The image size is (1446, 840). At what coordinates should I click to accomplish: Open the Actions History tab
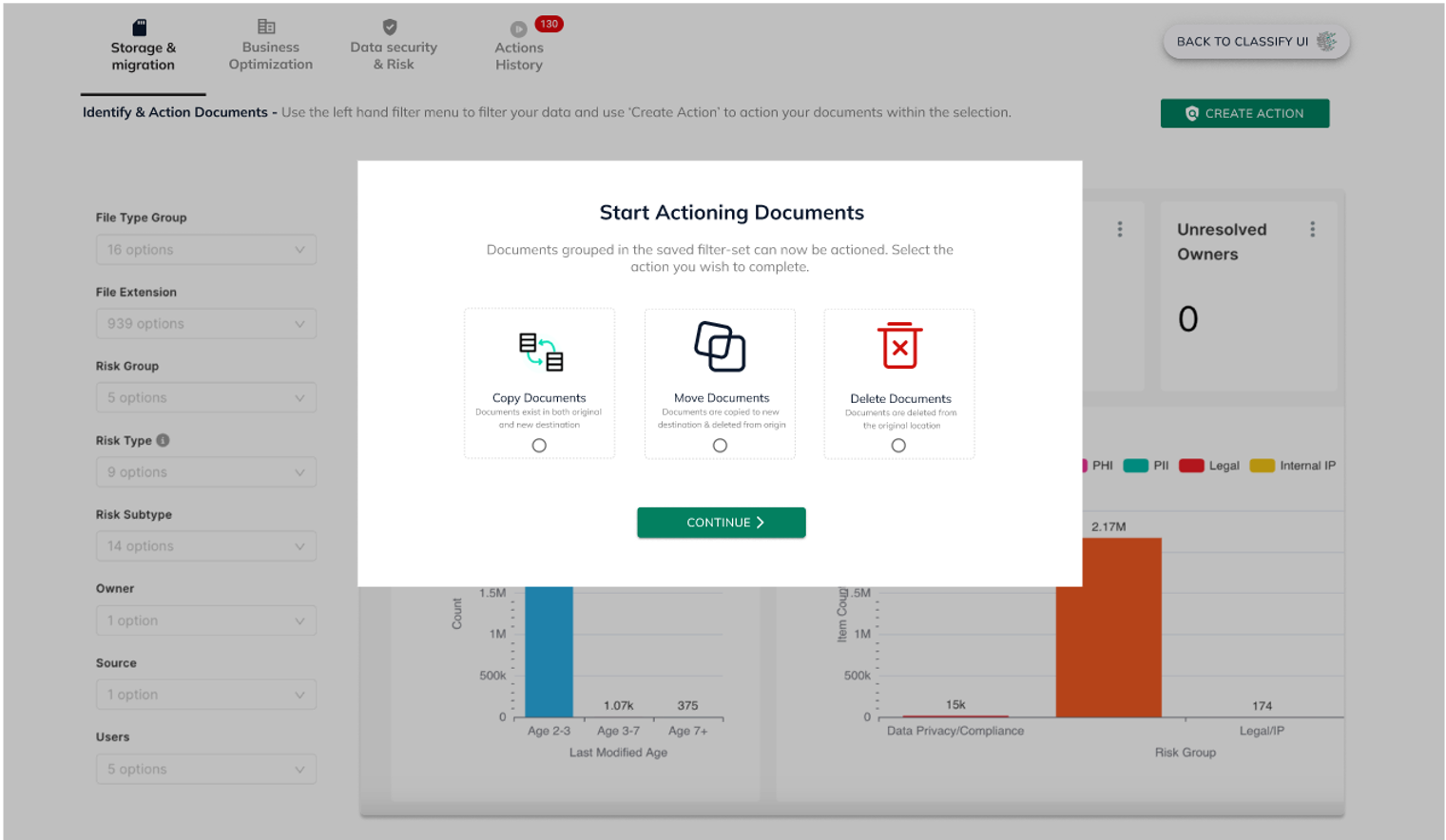519,48
